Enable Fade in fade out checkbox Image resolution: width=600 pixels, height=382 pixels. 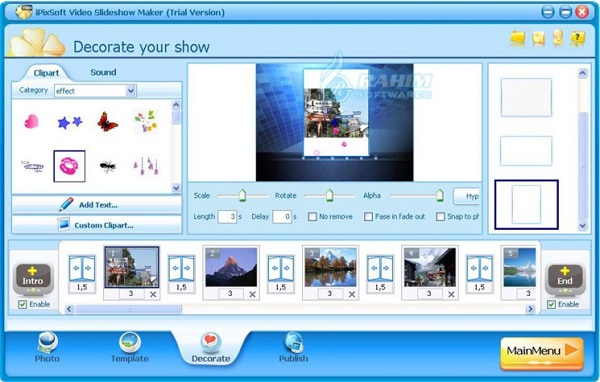(x=368, y=217)
